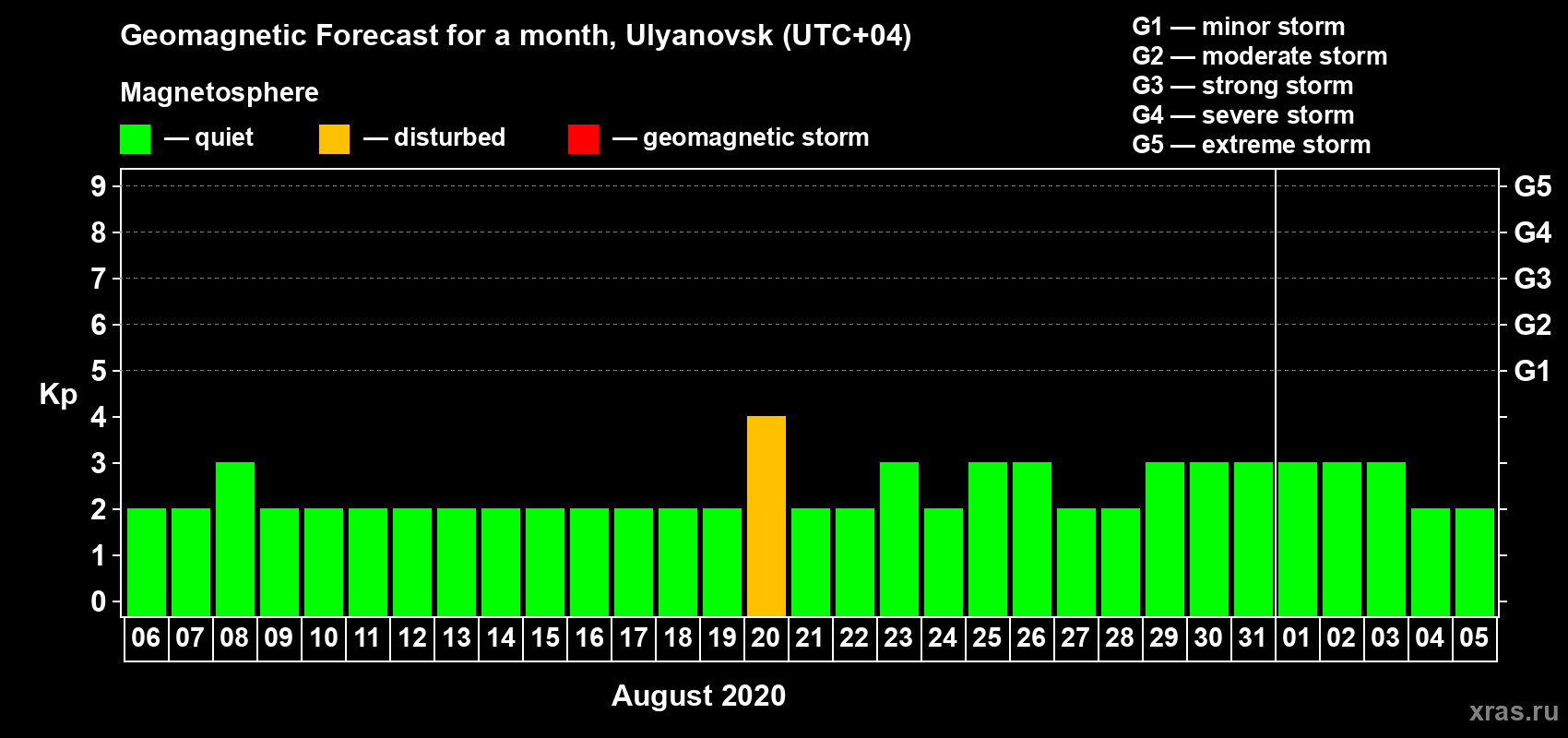Viewport: 1568px width, 738px height.
Task: Click the 'G5' right-axis label
Action: [1532, 186]
